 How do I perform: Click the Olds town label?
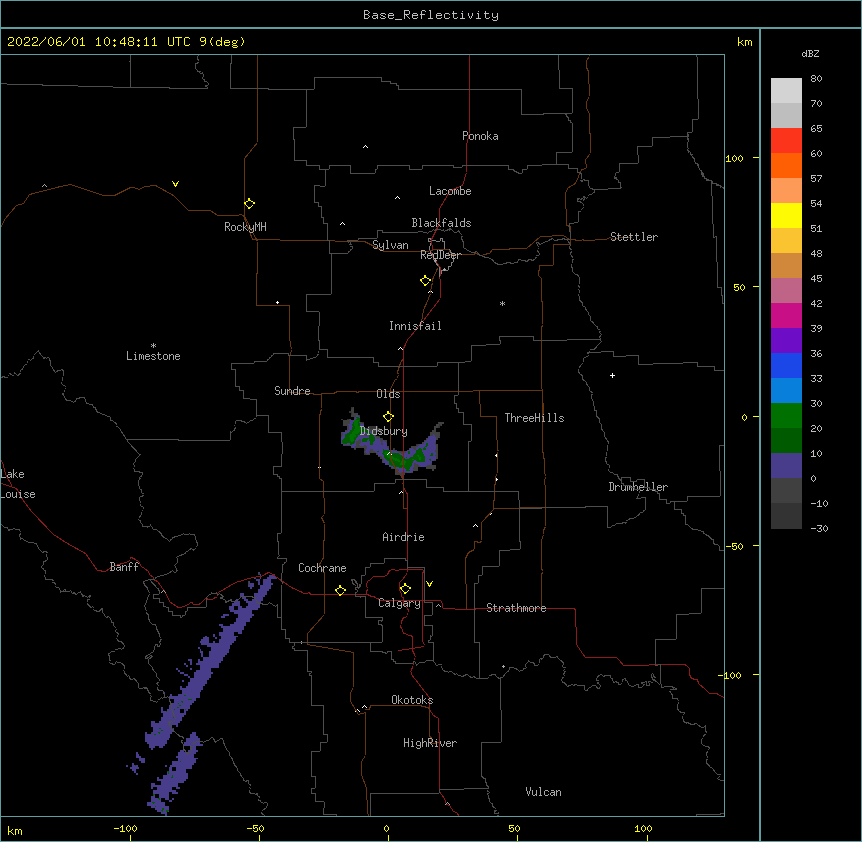click(388, 394)
